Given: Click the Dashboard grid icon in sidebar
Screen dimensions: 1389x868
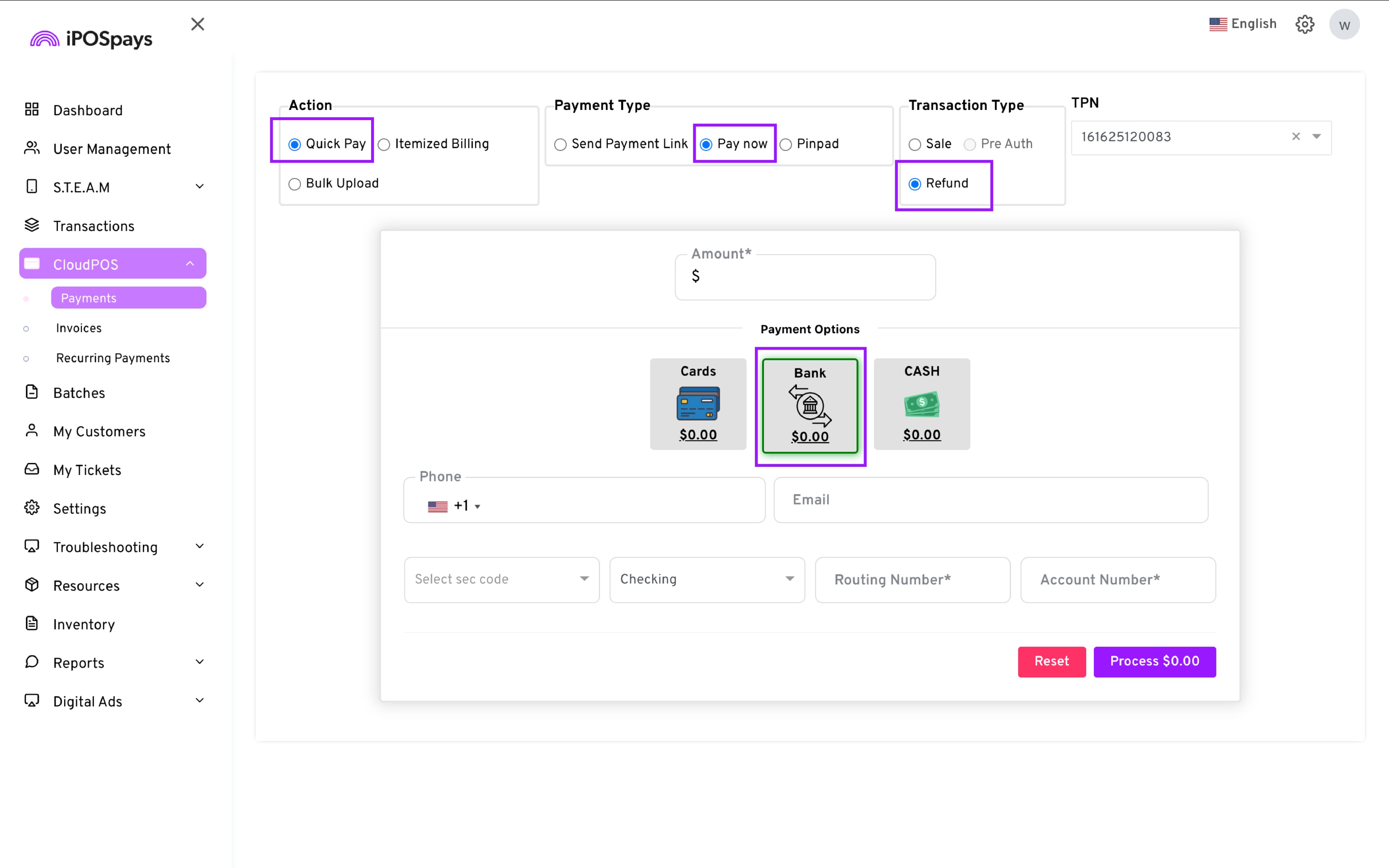Looking at the screenshot, I should (32, 110).
